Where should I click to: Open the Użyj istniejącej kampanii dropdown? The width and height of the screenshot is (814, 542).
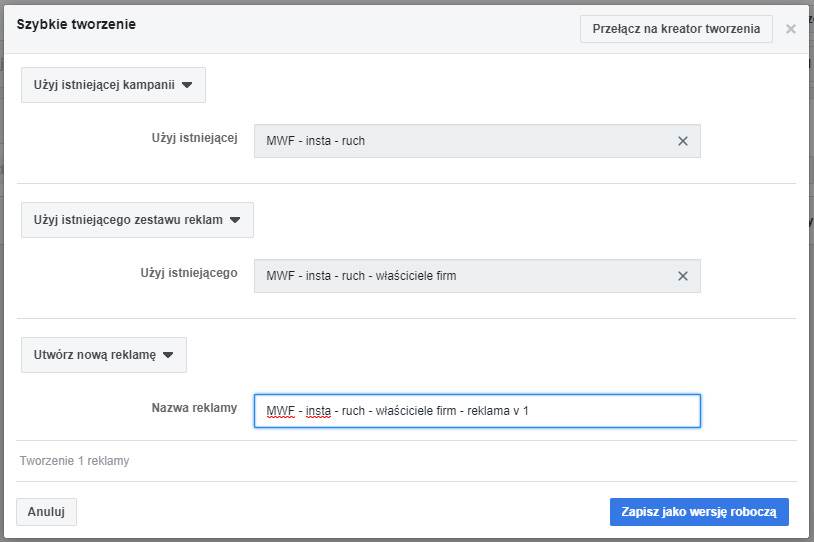tap(113, 85)
